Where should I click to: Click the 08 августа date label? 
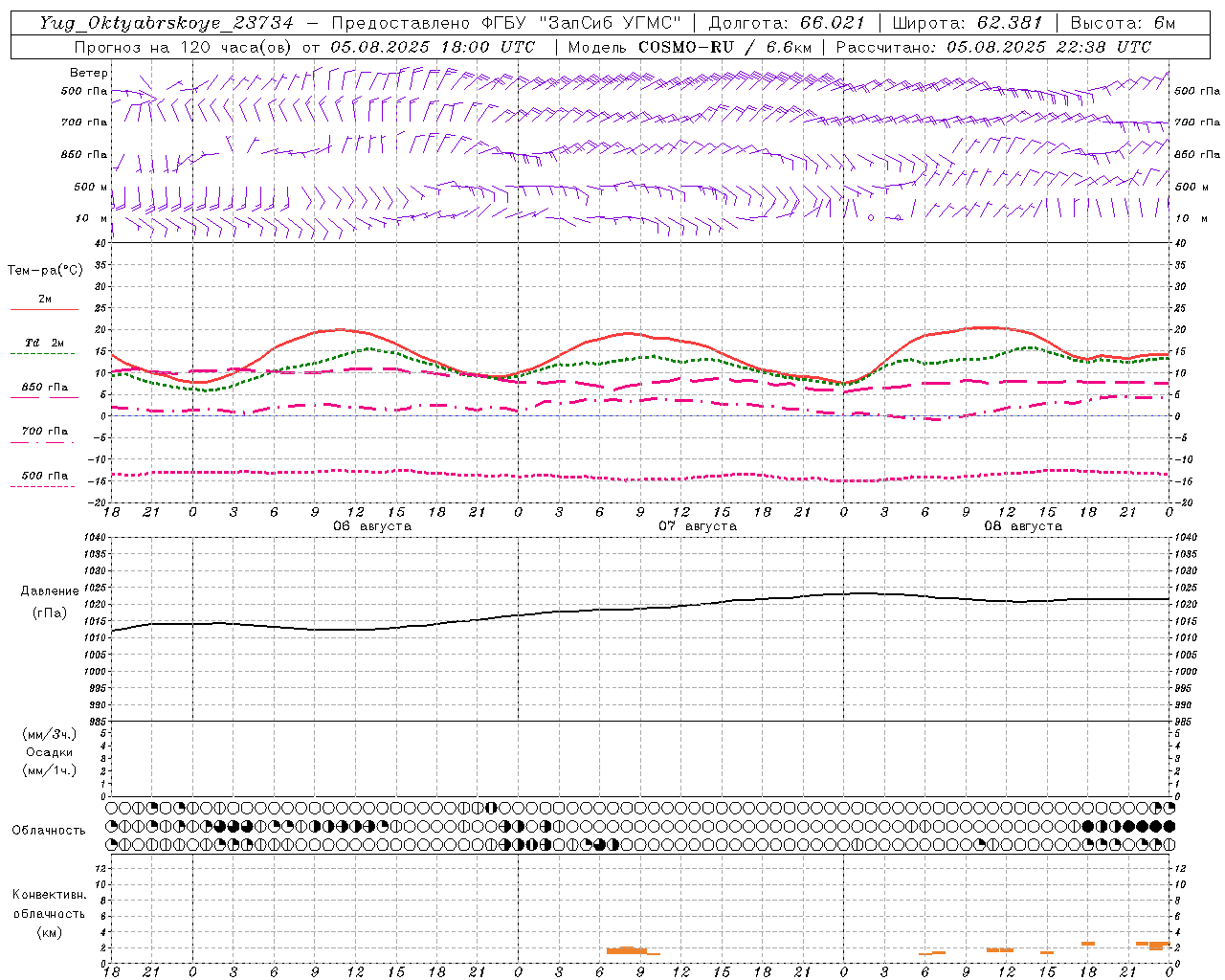tap(1023, 526)
